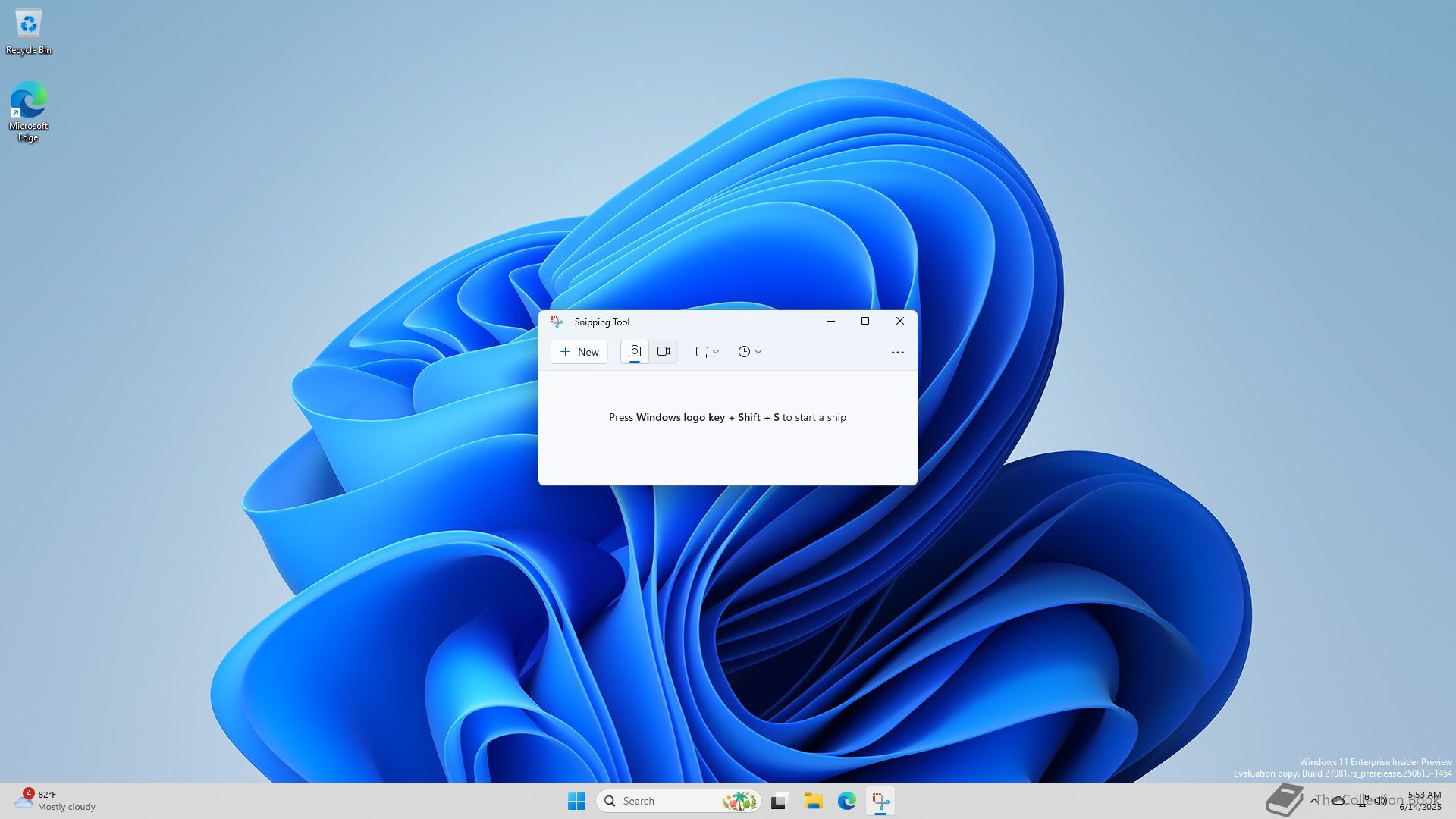Launch File Explorer from the taskbar
The width and height of the screenshot is (1456, 819).
[813, 802]
